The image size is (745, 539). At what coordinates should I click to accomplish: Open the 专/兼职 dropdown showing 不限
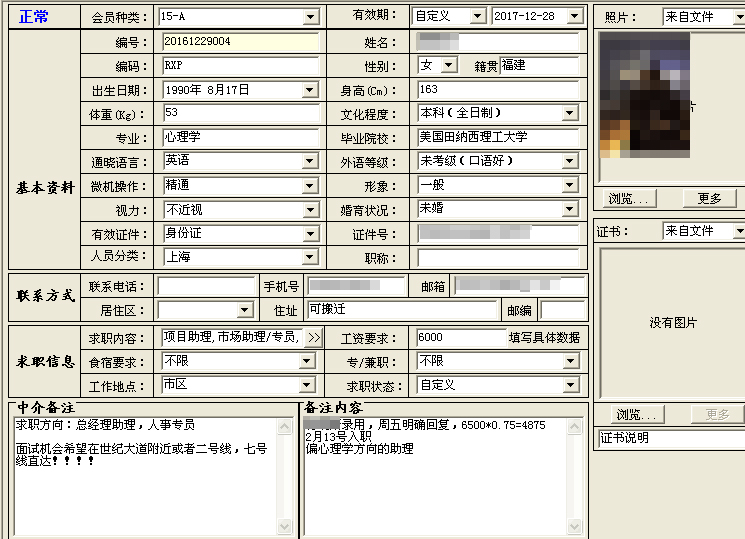[x=570, y=362]
